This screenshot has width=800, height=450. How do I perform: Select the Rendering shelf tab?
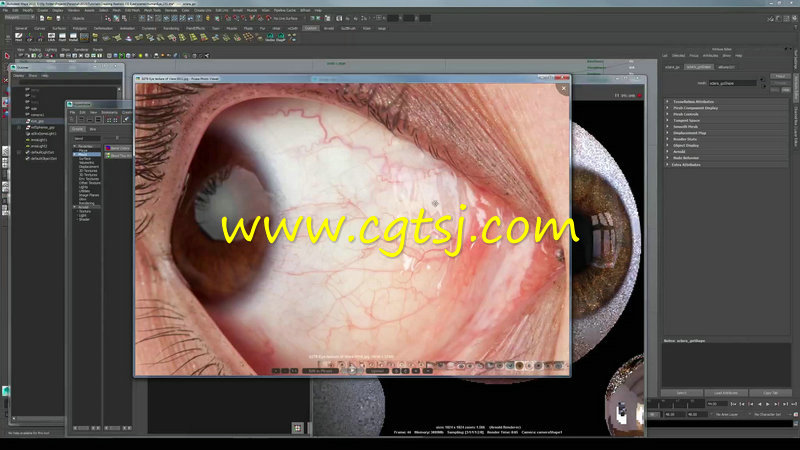[171, 29]
